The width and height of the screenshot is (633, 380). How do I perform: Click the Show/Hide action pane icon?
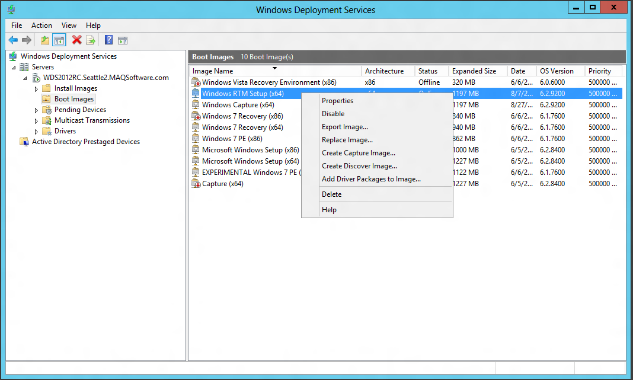click(x=123, y=40)
